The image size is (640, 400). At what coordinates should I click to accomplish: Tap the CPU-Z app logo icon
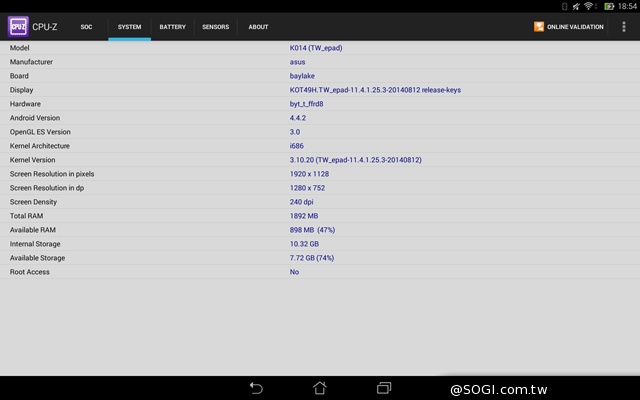click(x=18, y=27)
